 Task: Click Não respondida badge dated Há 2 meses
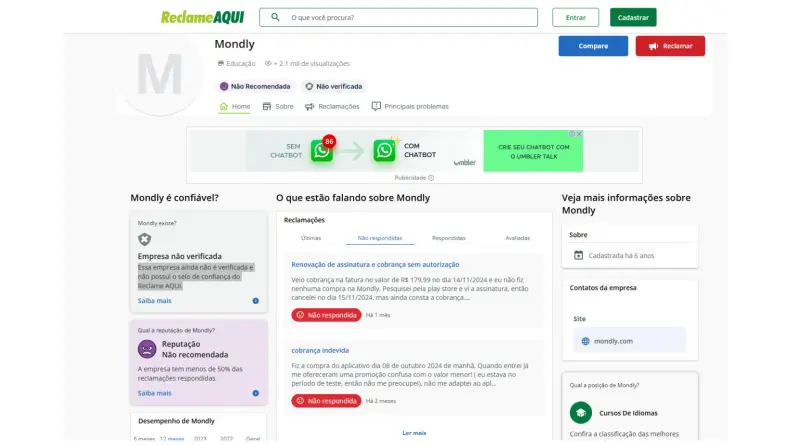(326, 401)
